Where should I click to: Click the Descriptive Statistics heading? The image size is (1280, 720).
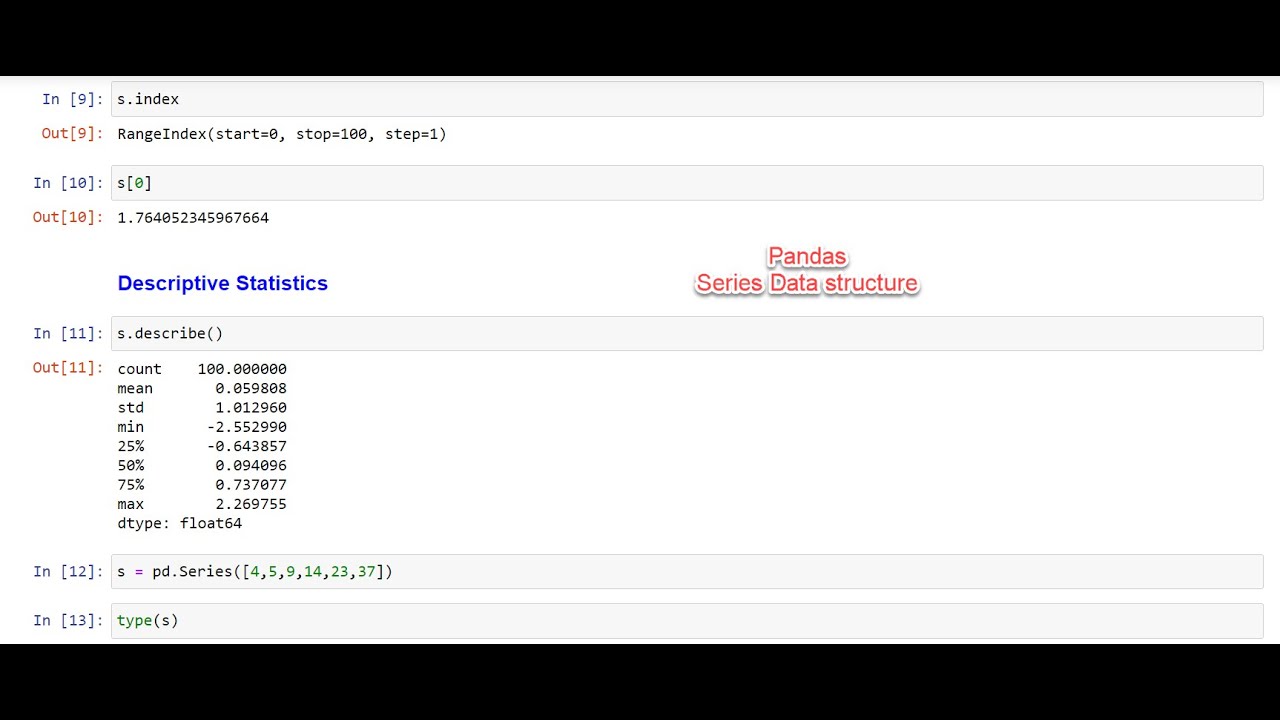[222, 283]
